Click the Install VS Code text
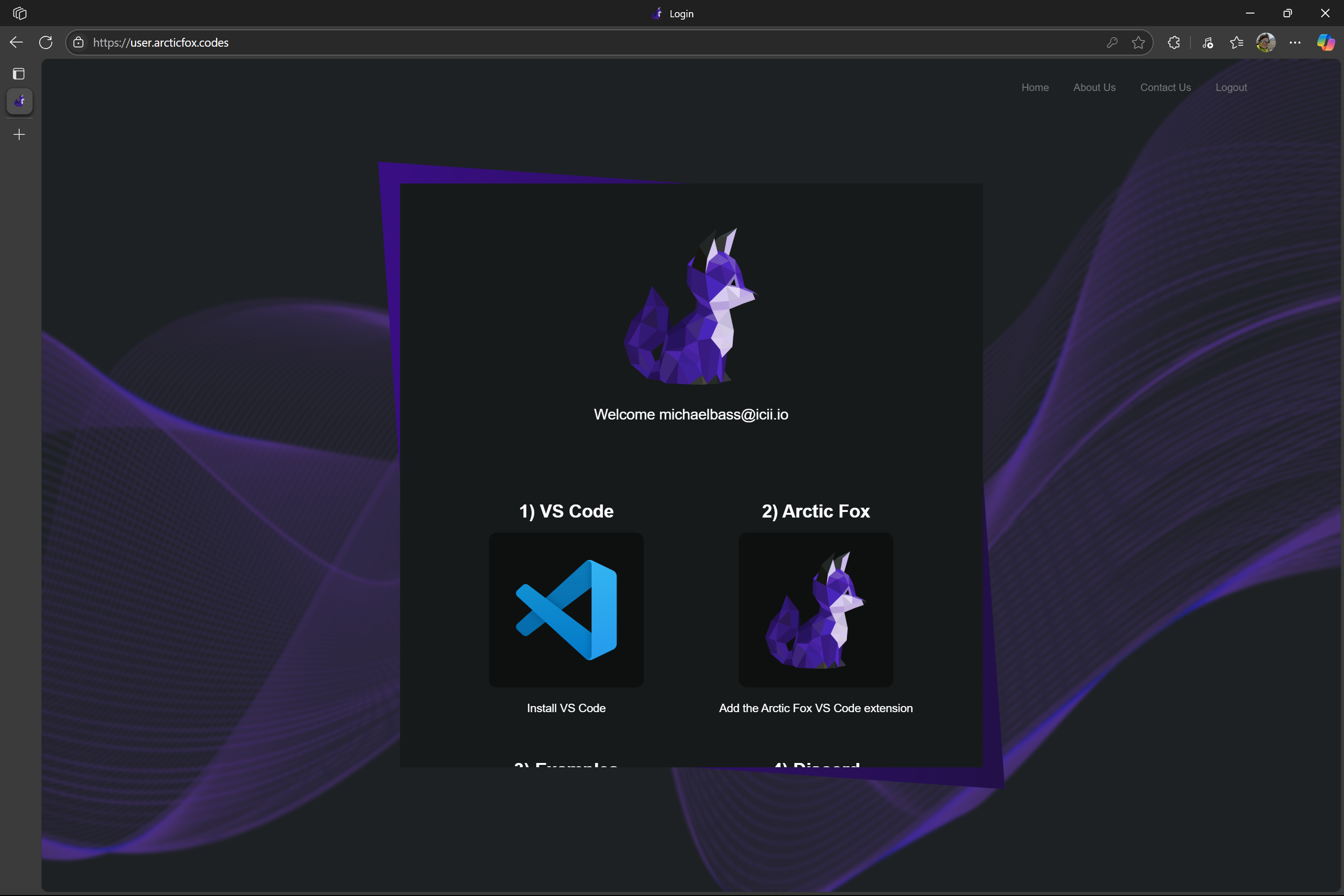The image size is (1344, 896). [566, 708]
